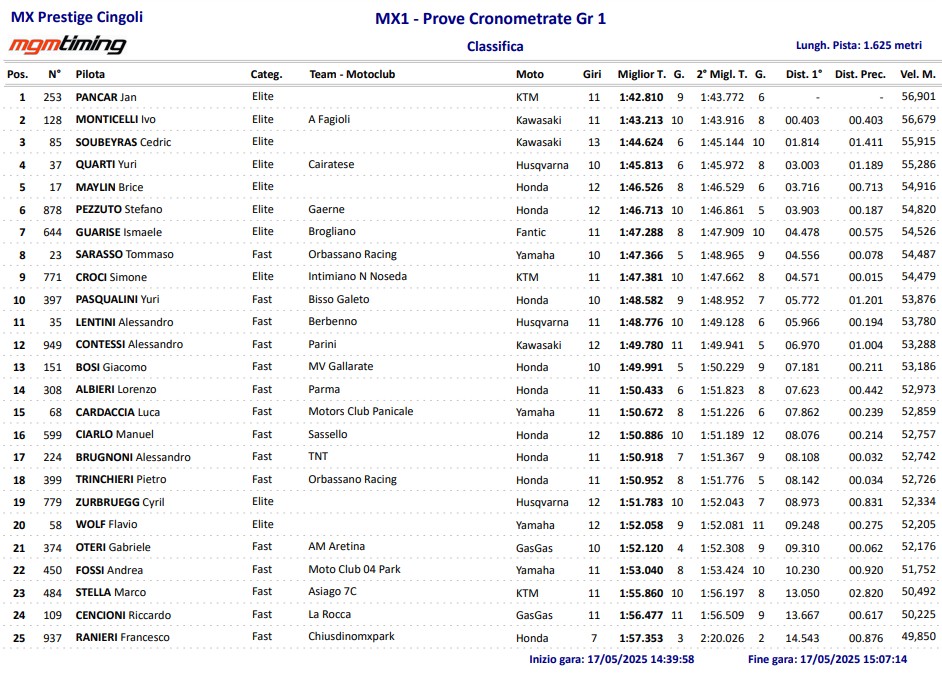Select rider LENTINI Alessandro
Screen dimensions: 942x673
pyautogui.click(x=124, y=323)
